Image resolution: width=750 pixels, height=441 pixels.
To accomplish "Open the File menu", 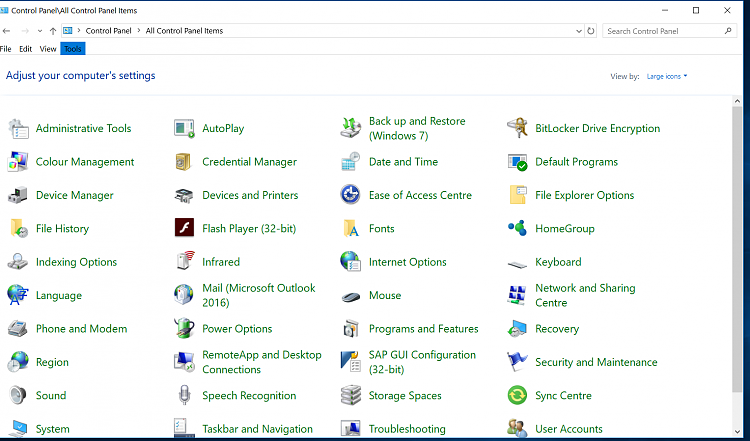I will (x=6, y=48).
